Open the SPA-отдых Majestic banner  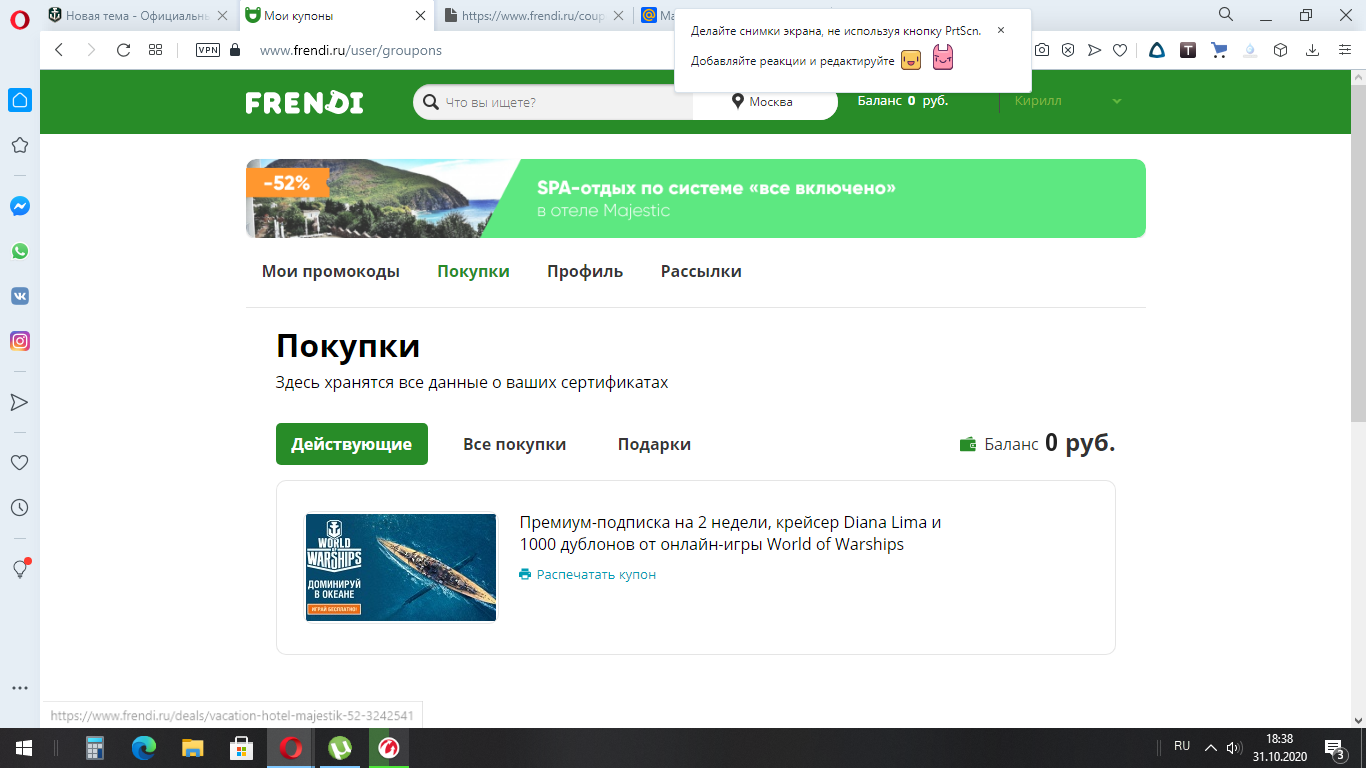point(696,198)
